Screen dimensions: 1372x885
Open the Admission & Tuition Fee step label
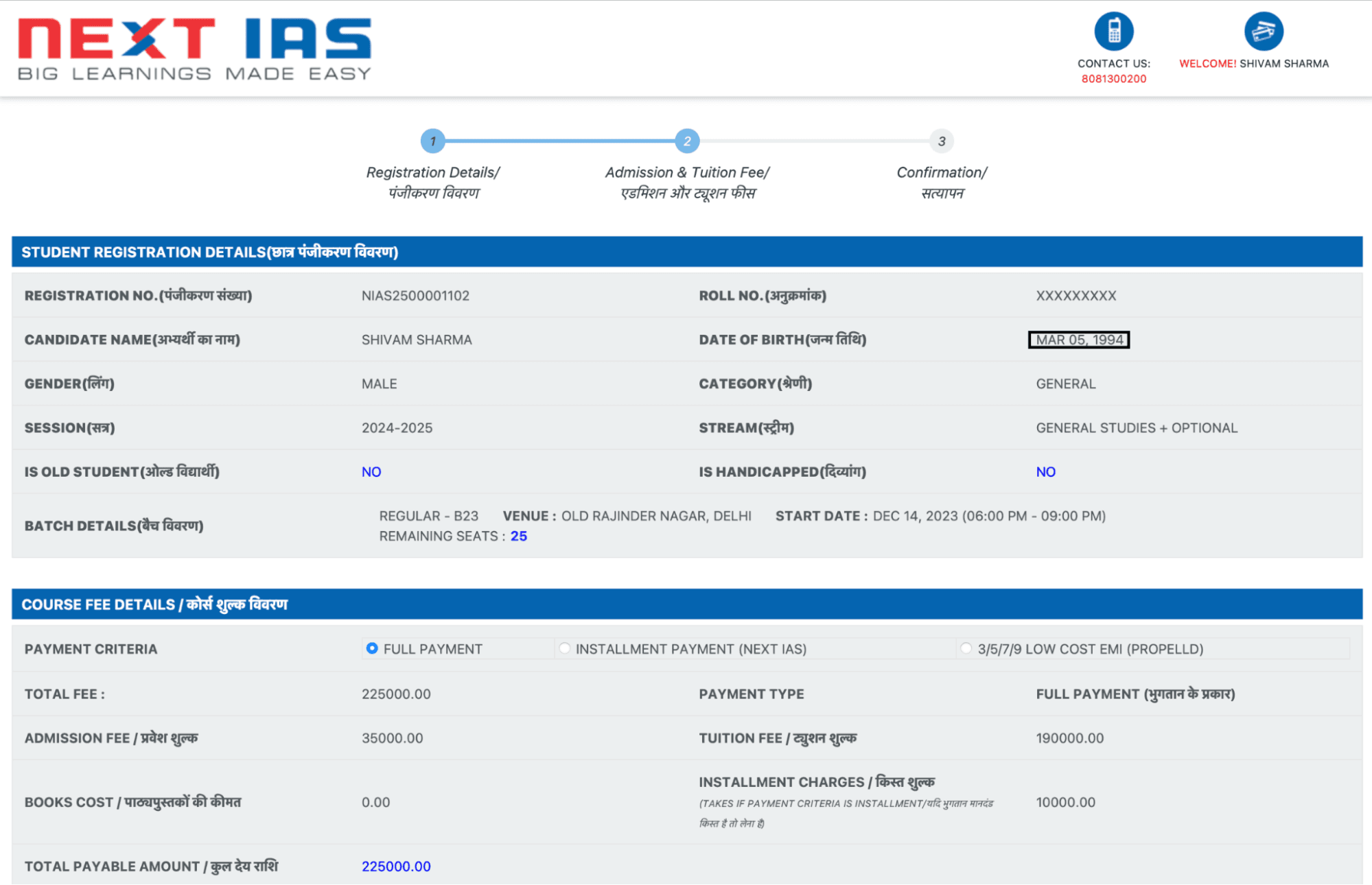[x=687, y=182]
